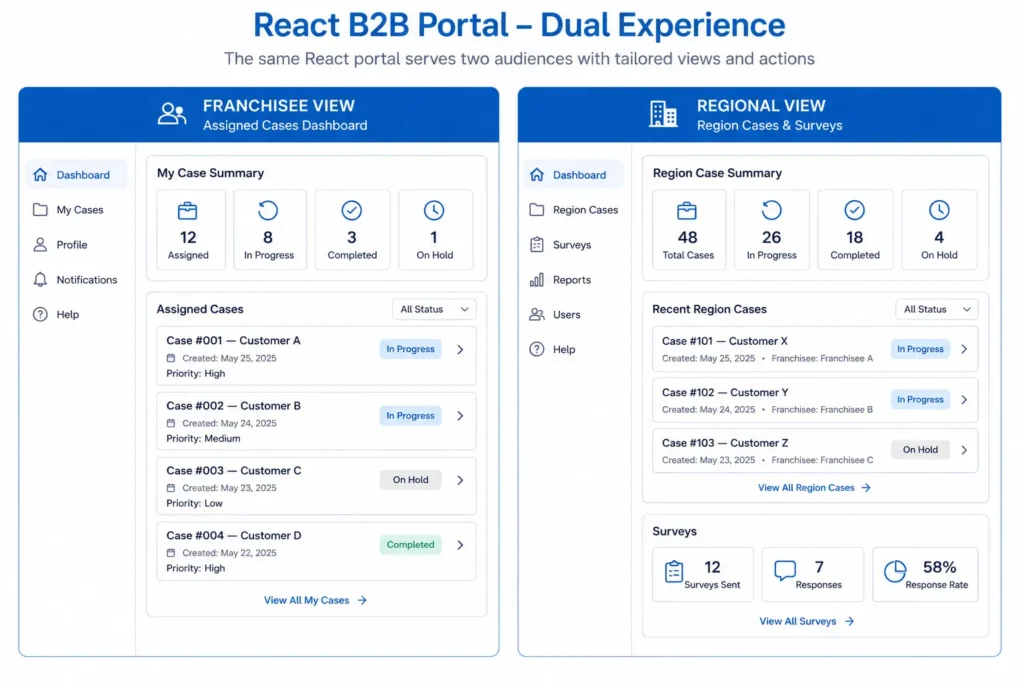Open Help in the Regional sidebar
The width and height of the screenshot is (1024, 683).
573,349
